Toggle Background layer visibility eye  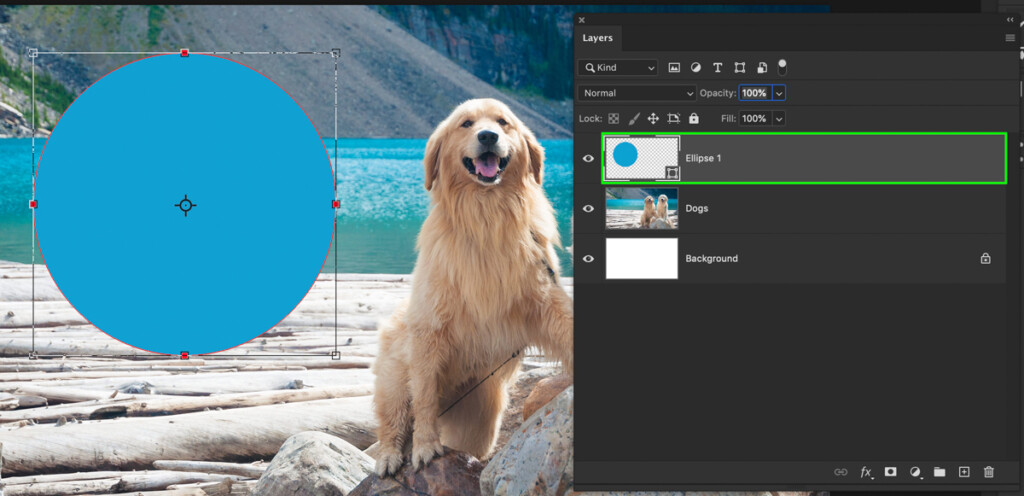tap(588, 258)
